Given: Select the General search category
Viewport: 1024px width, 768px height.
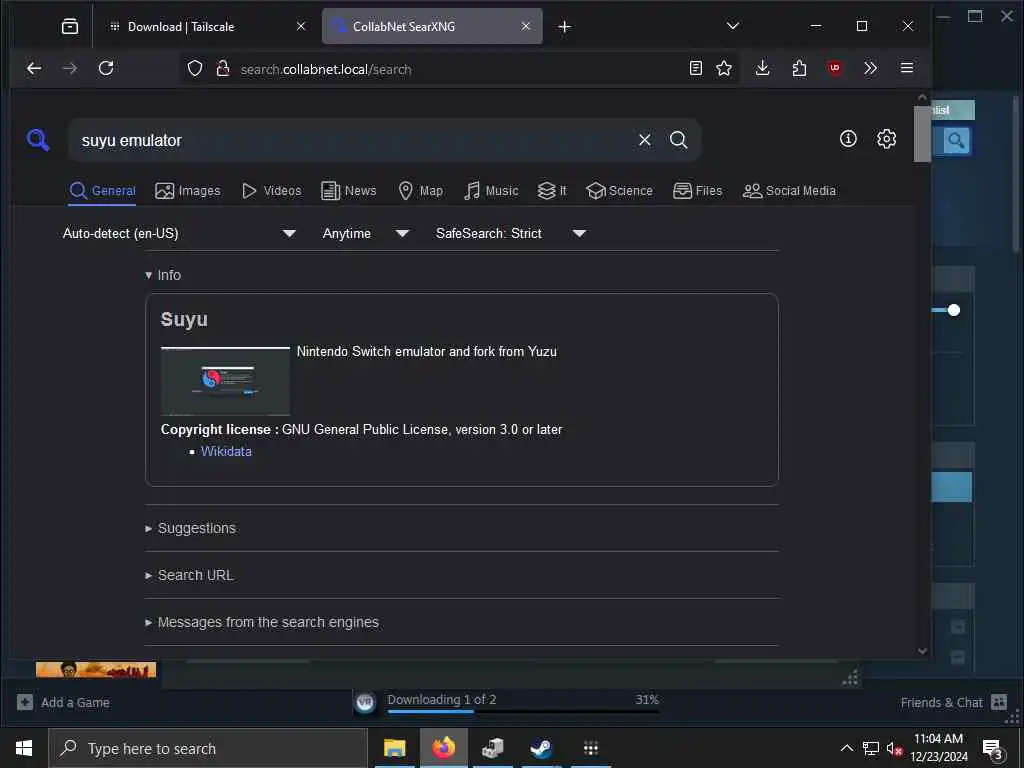Looking at the screenshot, I should 103,191.
